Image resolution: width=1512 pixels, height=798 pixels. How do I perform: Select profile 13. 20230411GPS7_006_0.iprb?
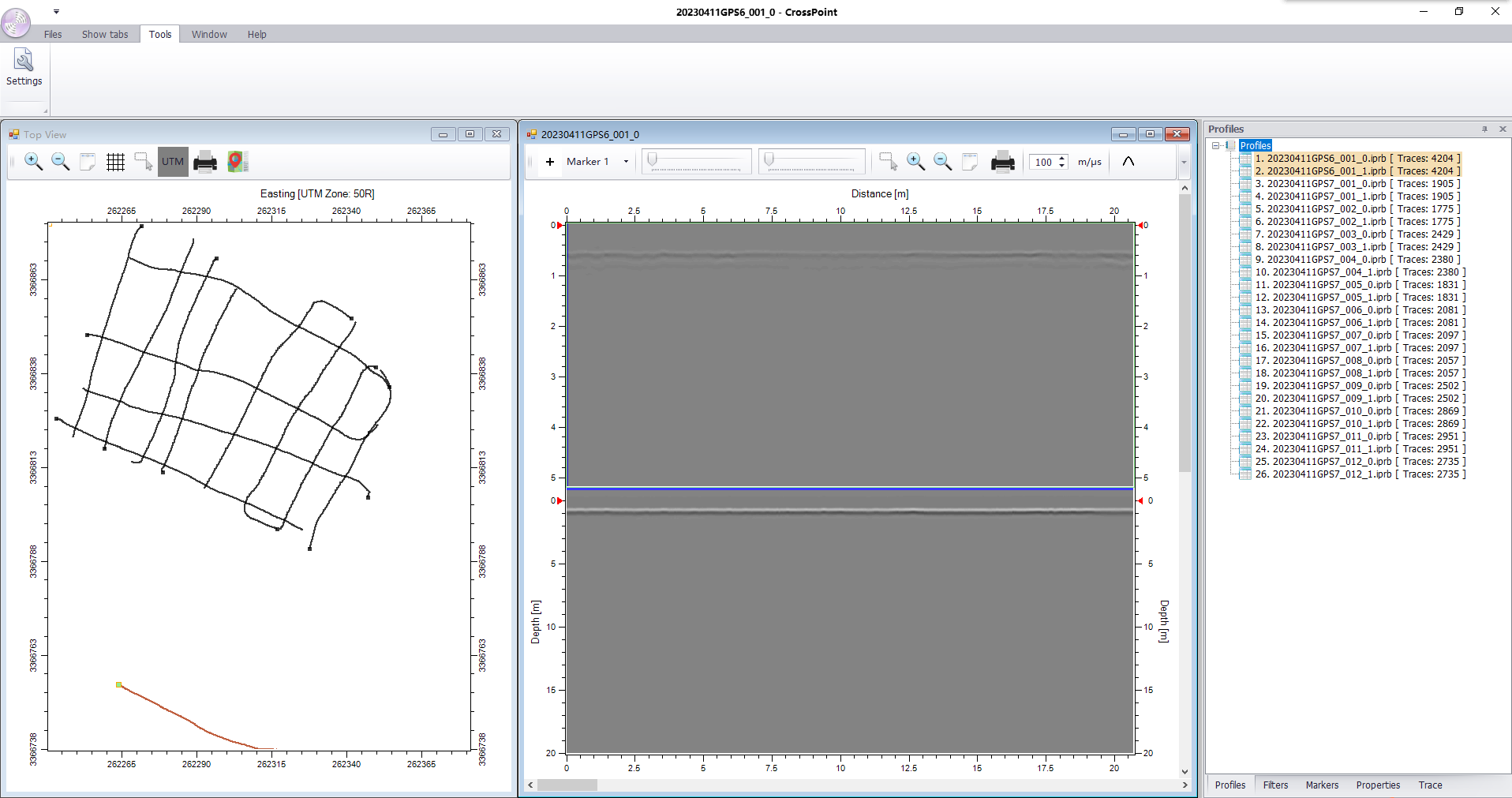click(1360, 309)
